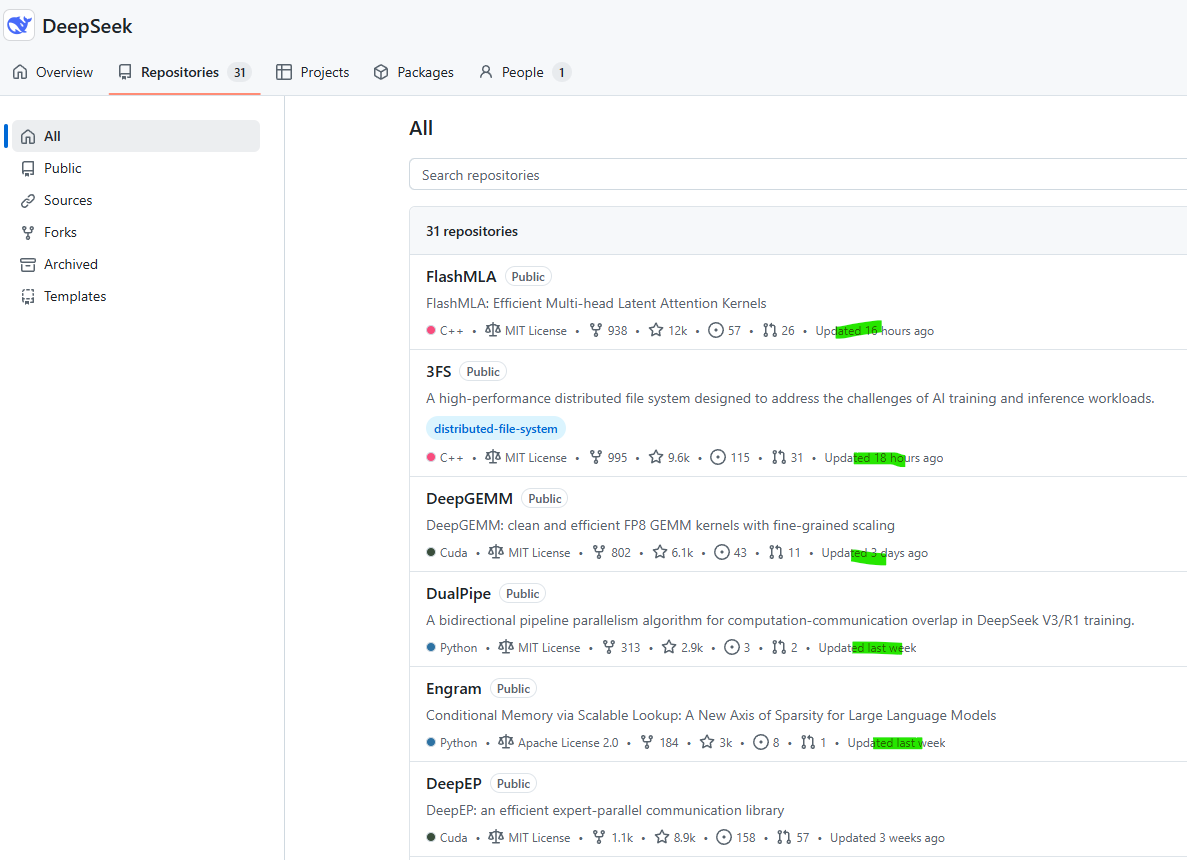The width and height of the screenshot is (1187, 860).
Task: Open 3FS pull requests count 31
Action: tap(787, 458)
